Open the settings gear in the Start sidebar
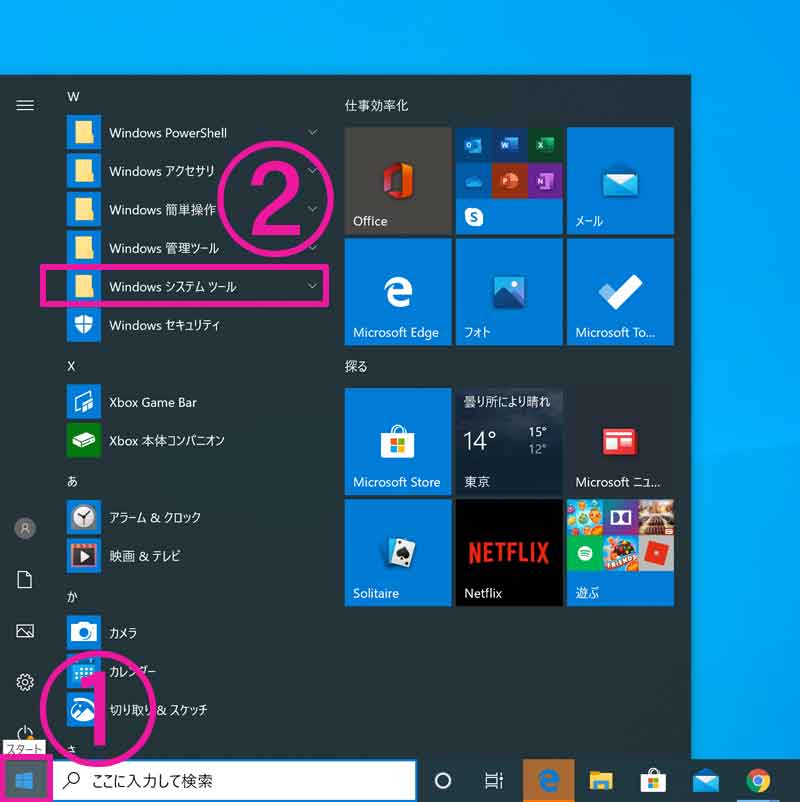Image resolution: width=800 pixels, height=802 pixels. (25, 682)
